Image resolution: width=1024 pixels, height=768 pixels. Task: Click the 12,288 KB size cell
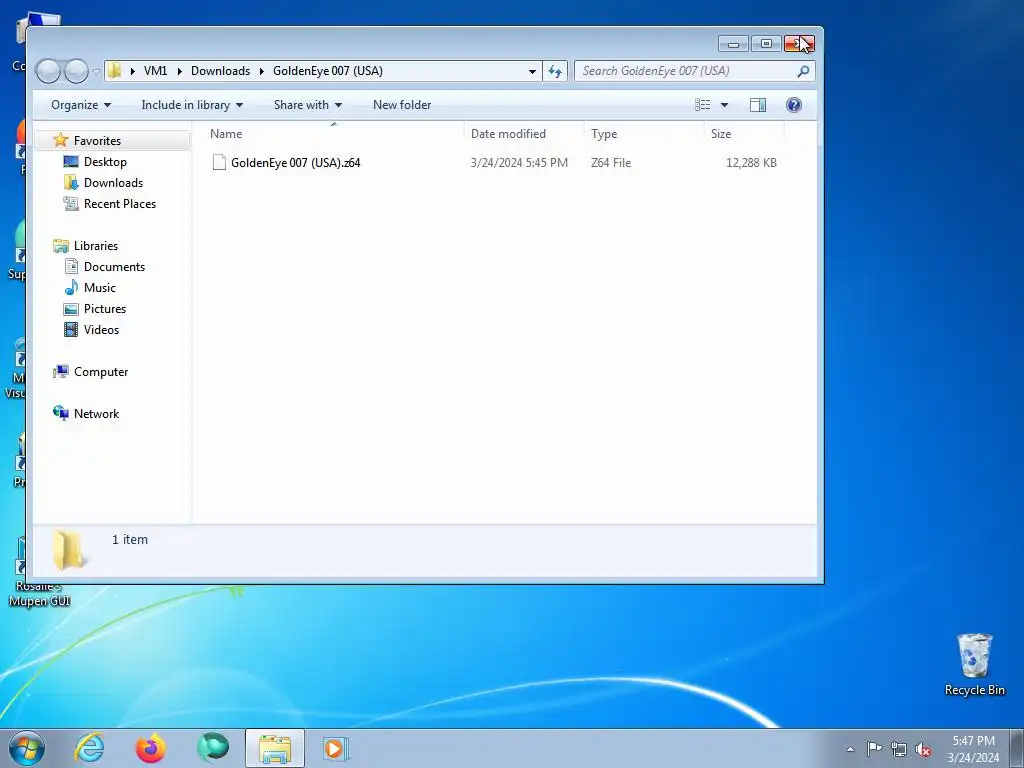751,163
